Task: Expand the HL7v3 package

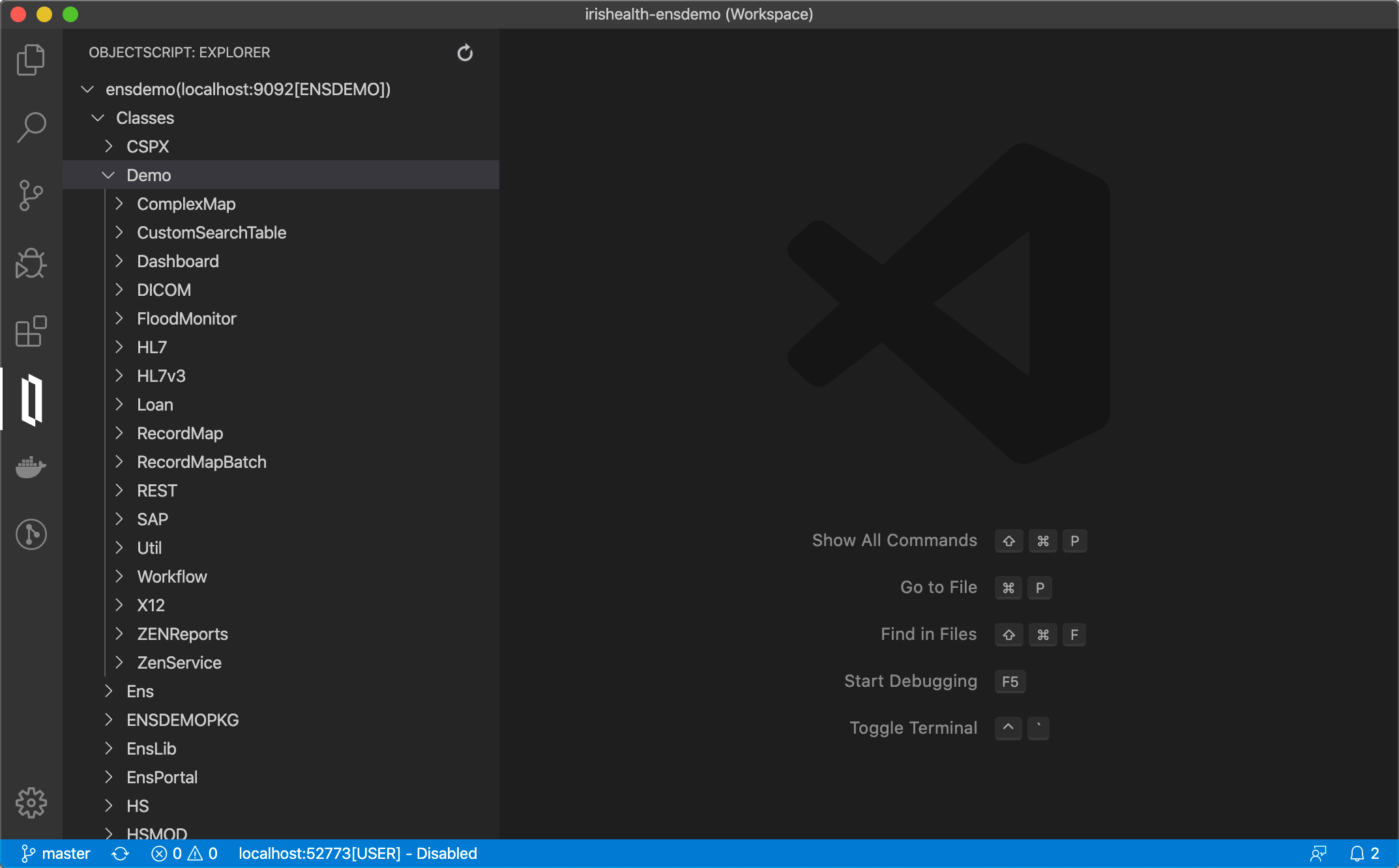Action: pos(119,376)
